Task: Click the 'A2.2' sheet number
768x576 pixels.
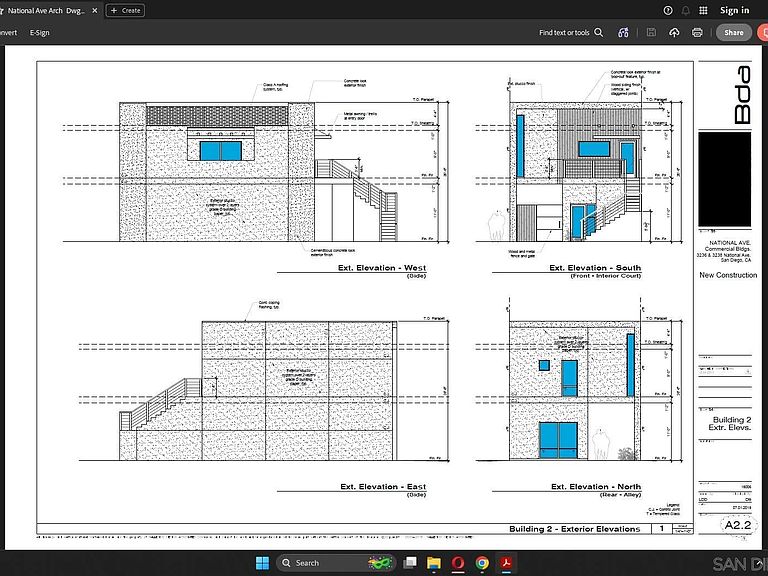Action: (x=737, y=525)
